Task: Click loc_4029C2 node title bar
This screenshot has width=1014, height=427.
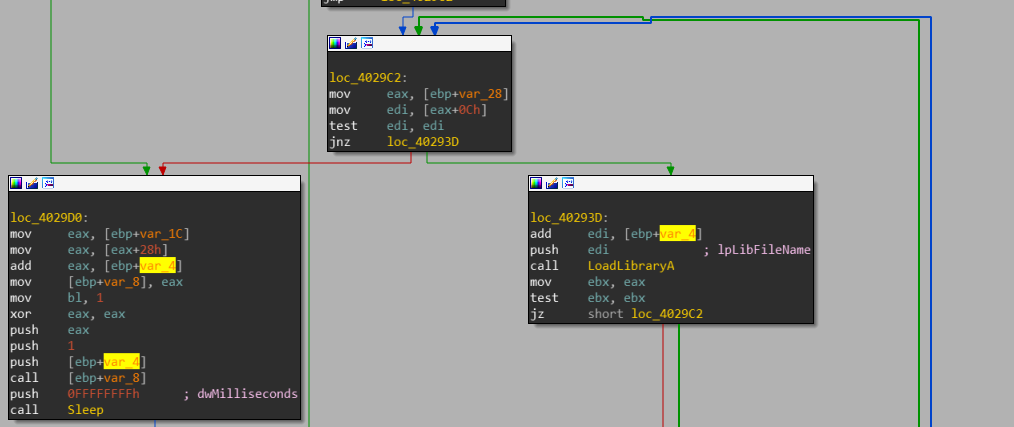Action: [420, 43]
